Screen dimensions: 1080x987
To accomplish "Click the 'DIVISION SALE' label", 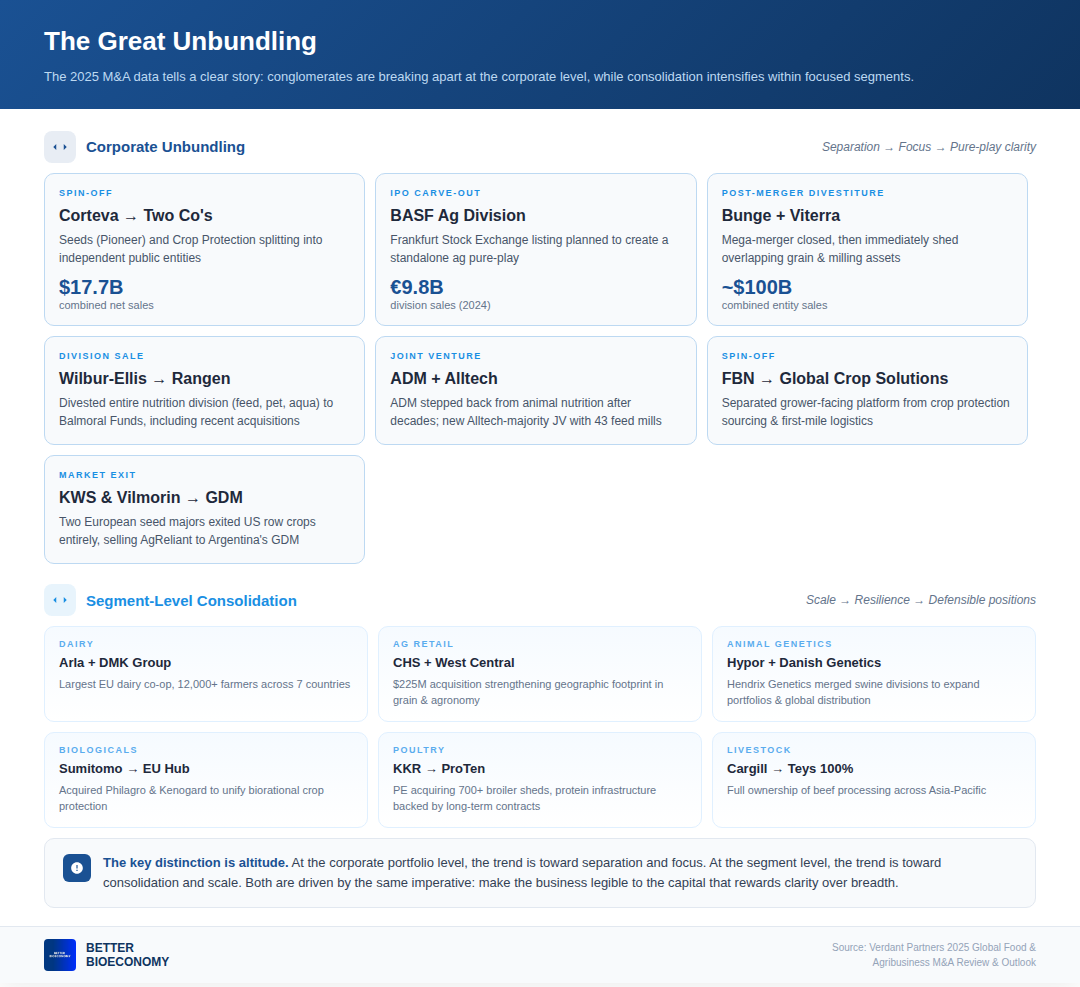I will pyautogui.click(x=101, y=356).
